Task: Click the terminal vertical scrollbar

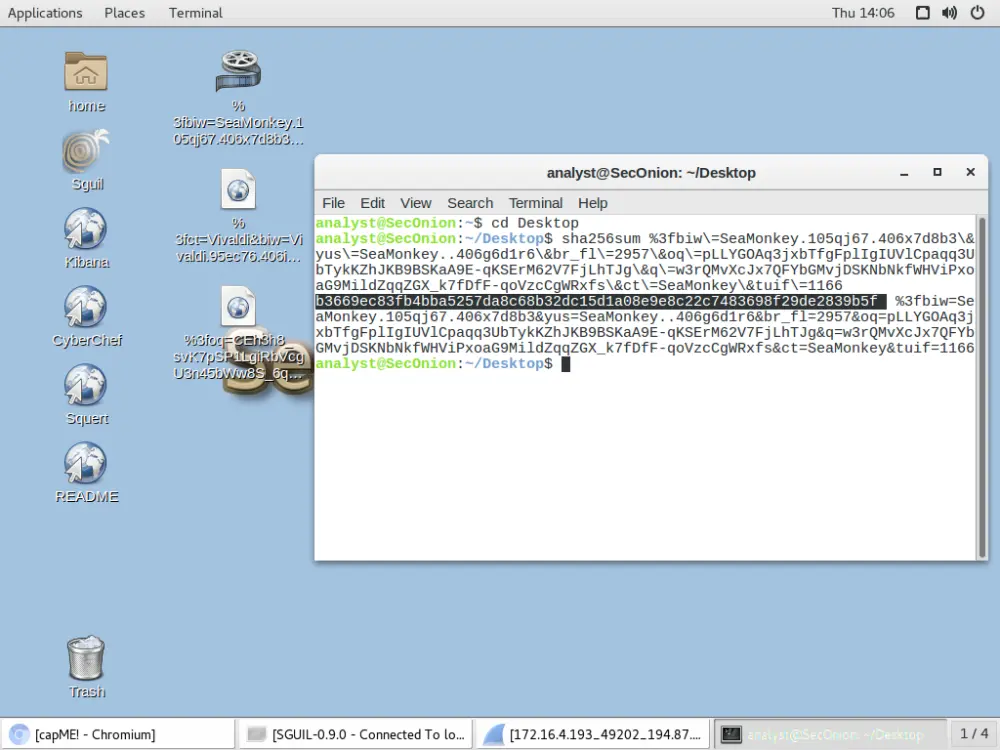Action: pyautogui.click(x=982, y=387)
